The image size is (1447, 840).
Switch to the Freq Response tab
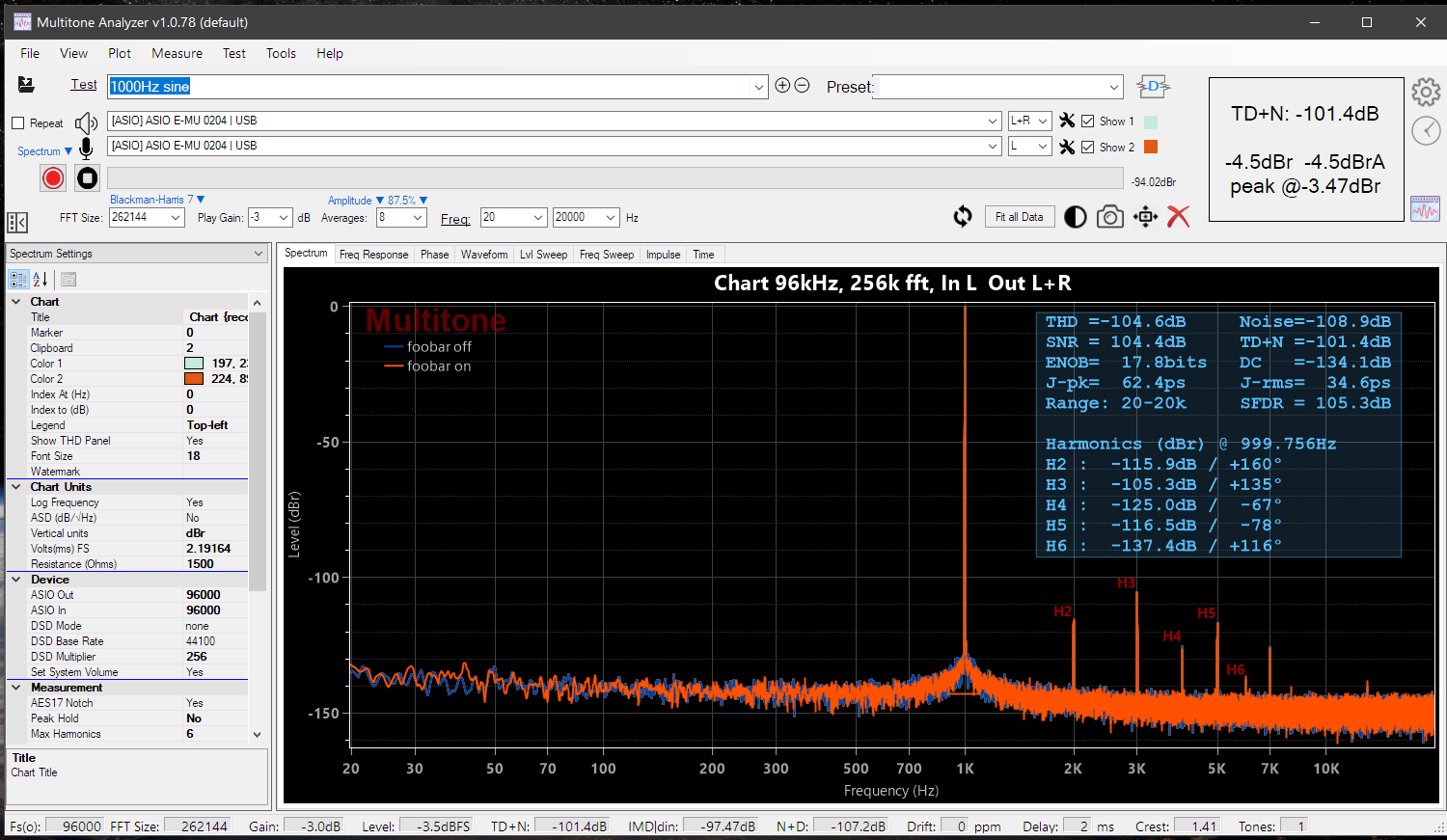coord(373,255)
